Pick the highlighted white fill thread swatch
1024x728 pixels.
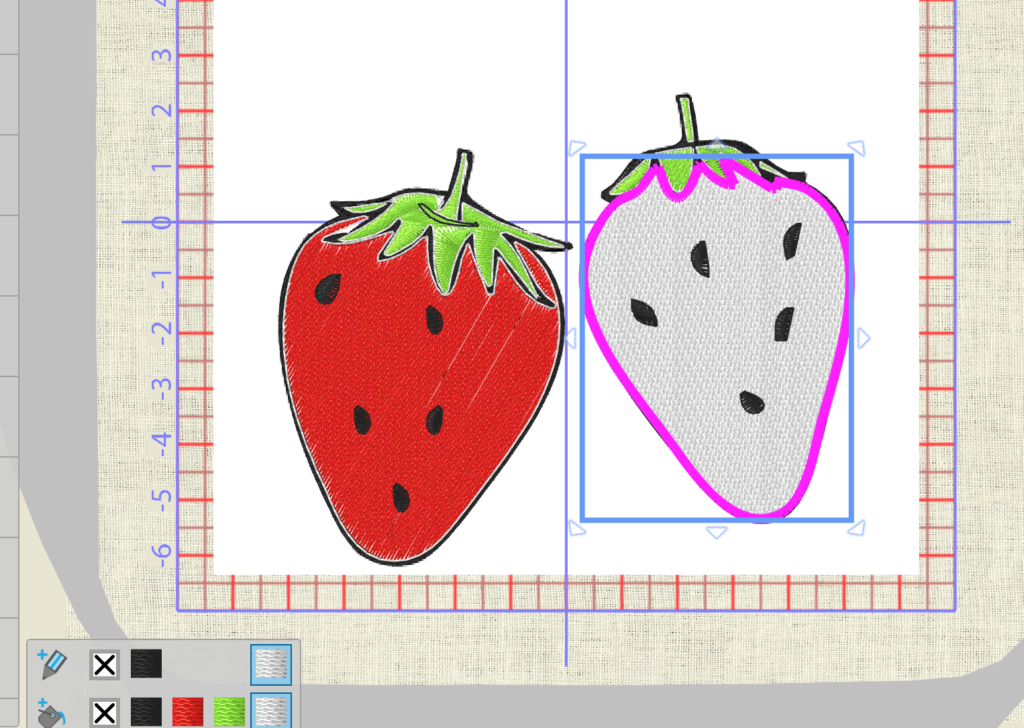pyautogui.click(x=270, y=712)
